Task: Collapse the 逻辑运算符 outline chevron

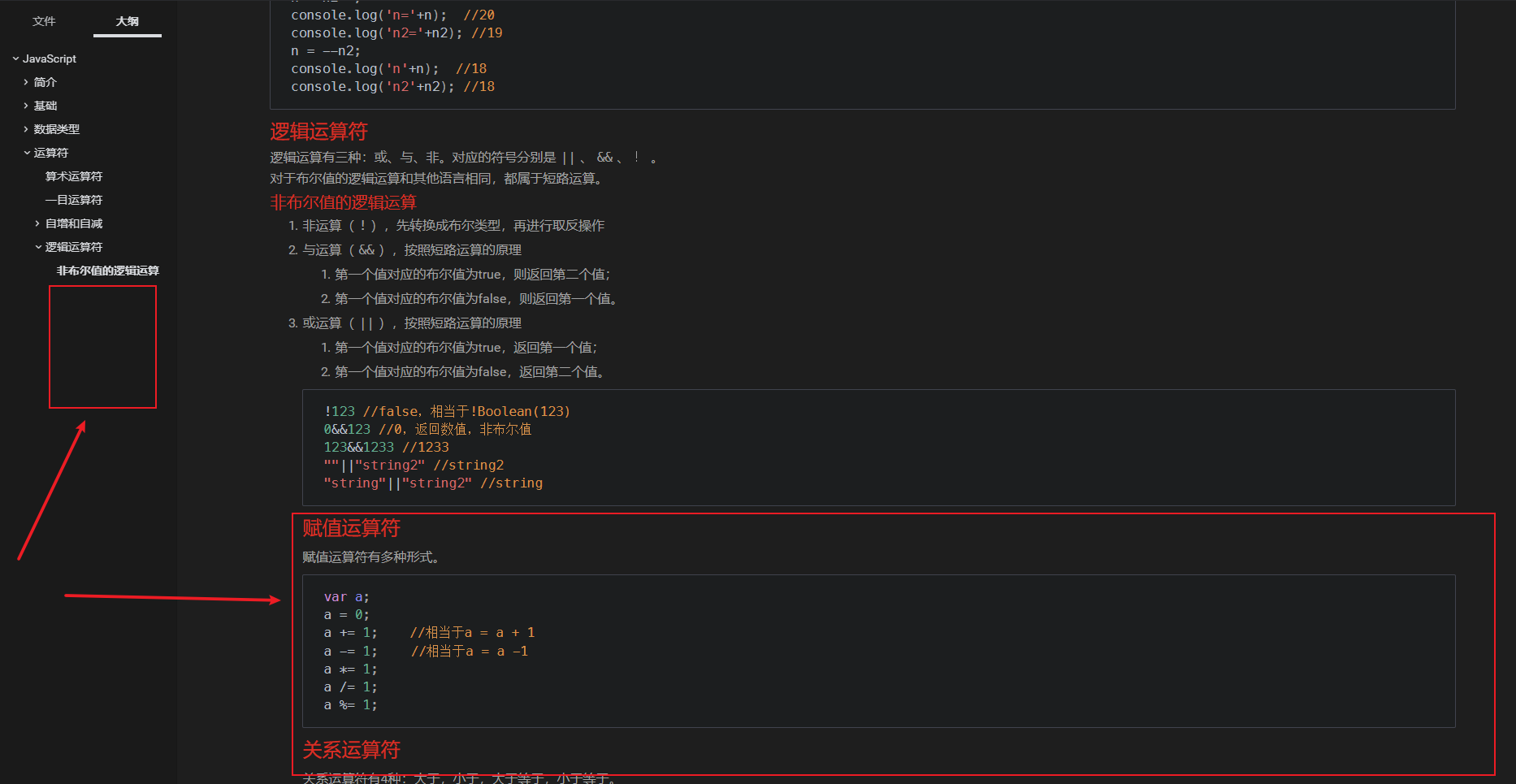Action: (x=37, y=247)
